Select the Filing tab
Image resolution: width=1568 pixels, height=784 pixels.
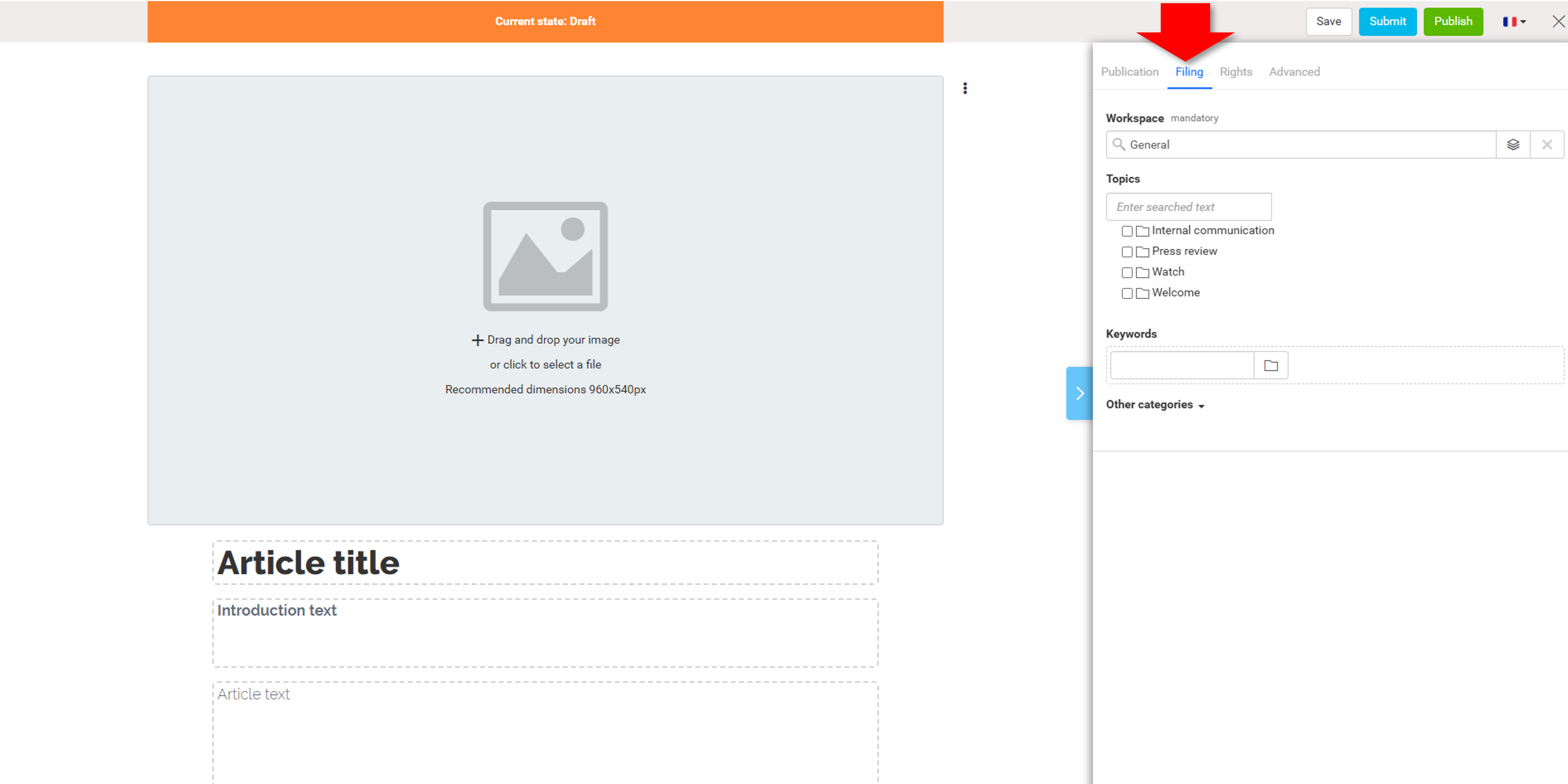click(1189, 72)
